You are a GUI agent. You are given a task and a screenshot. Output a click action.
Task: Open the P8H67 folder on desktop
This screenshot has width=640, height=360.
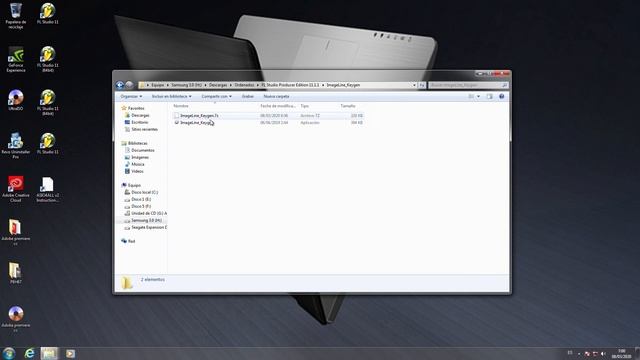pos(16,273)
